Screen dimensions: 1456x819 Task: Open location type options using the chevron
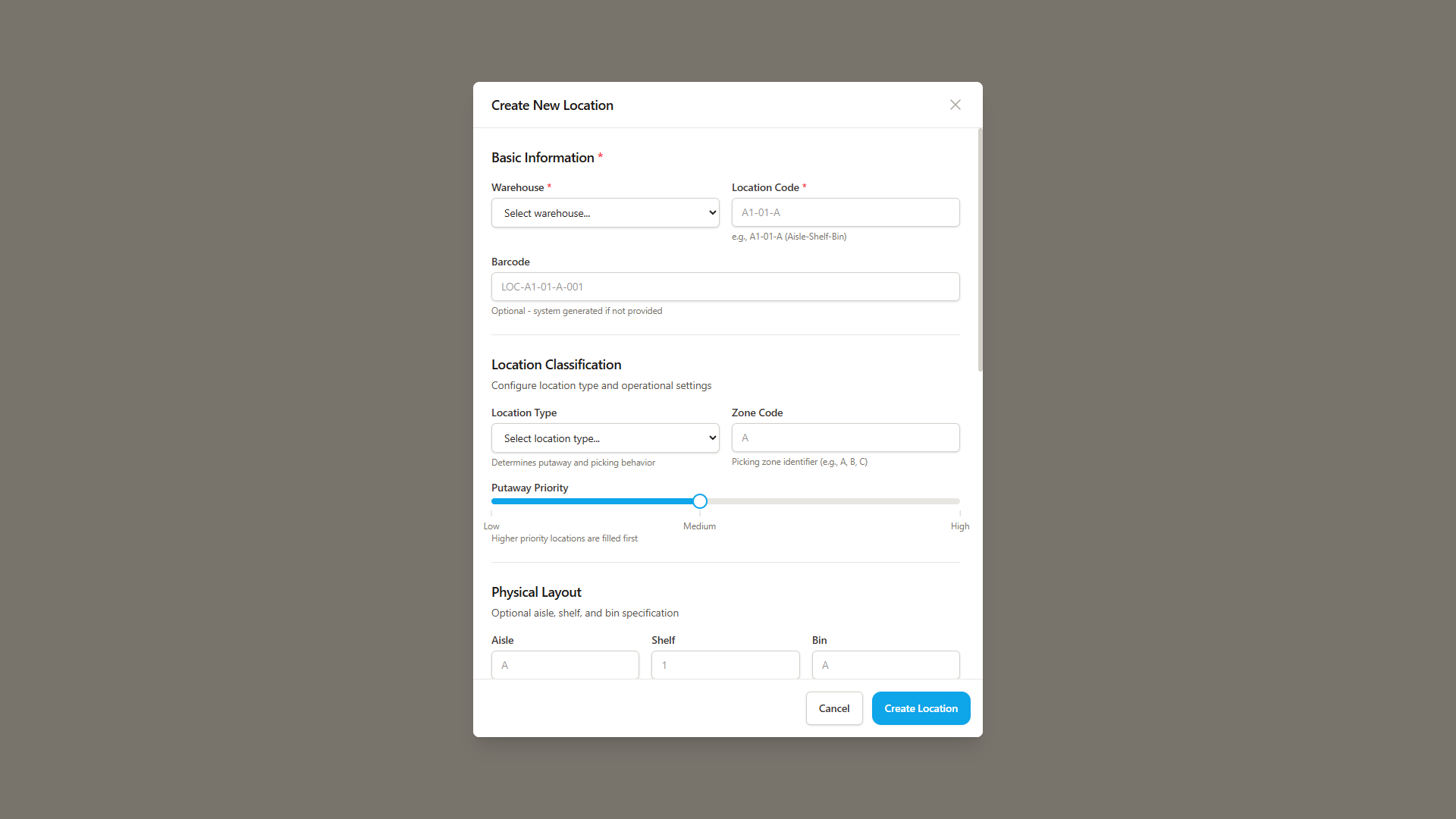(711, 438)
